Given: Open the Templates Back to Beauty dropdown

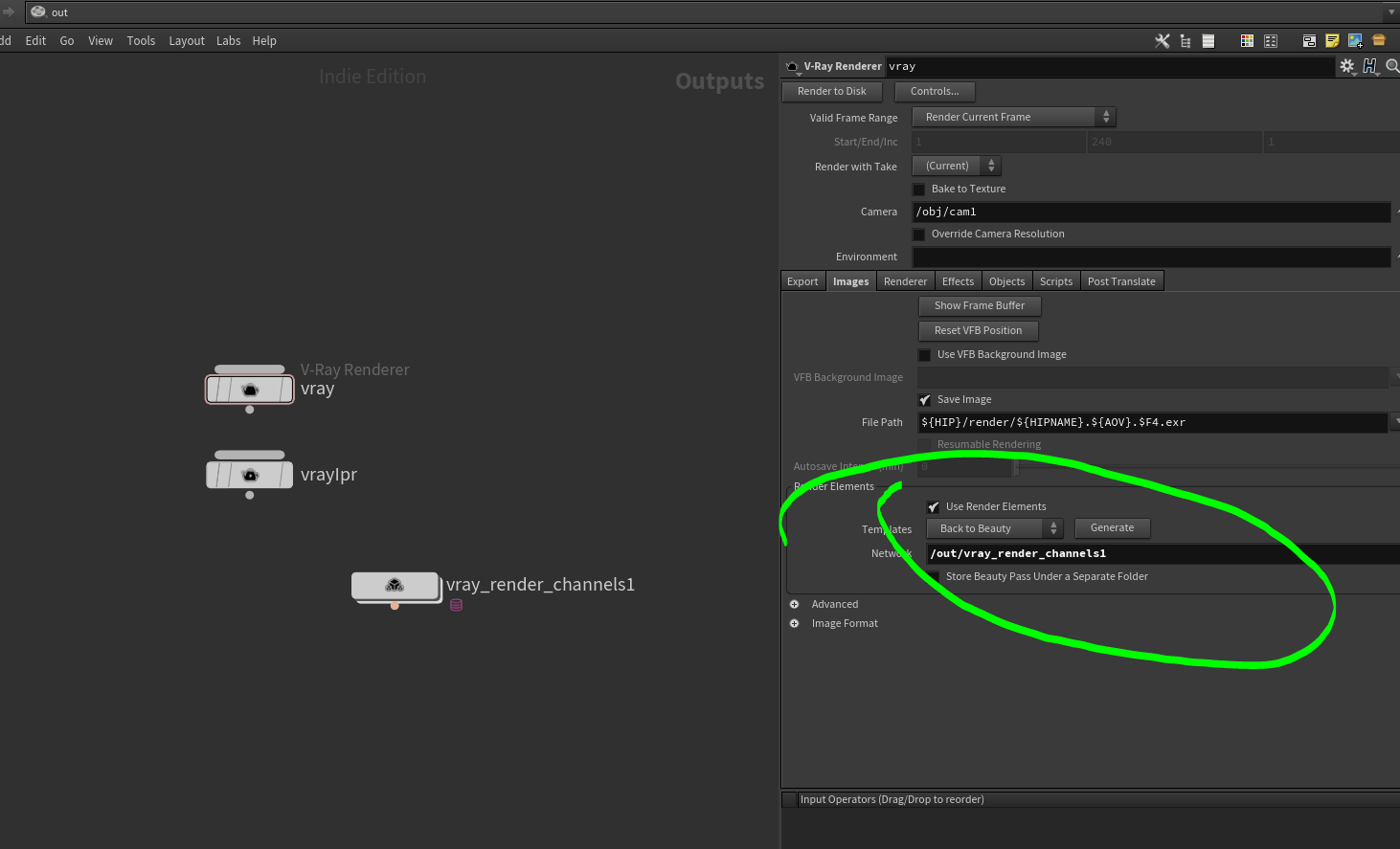Looking at the screenshot, I should pos(995,528).
